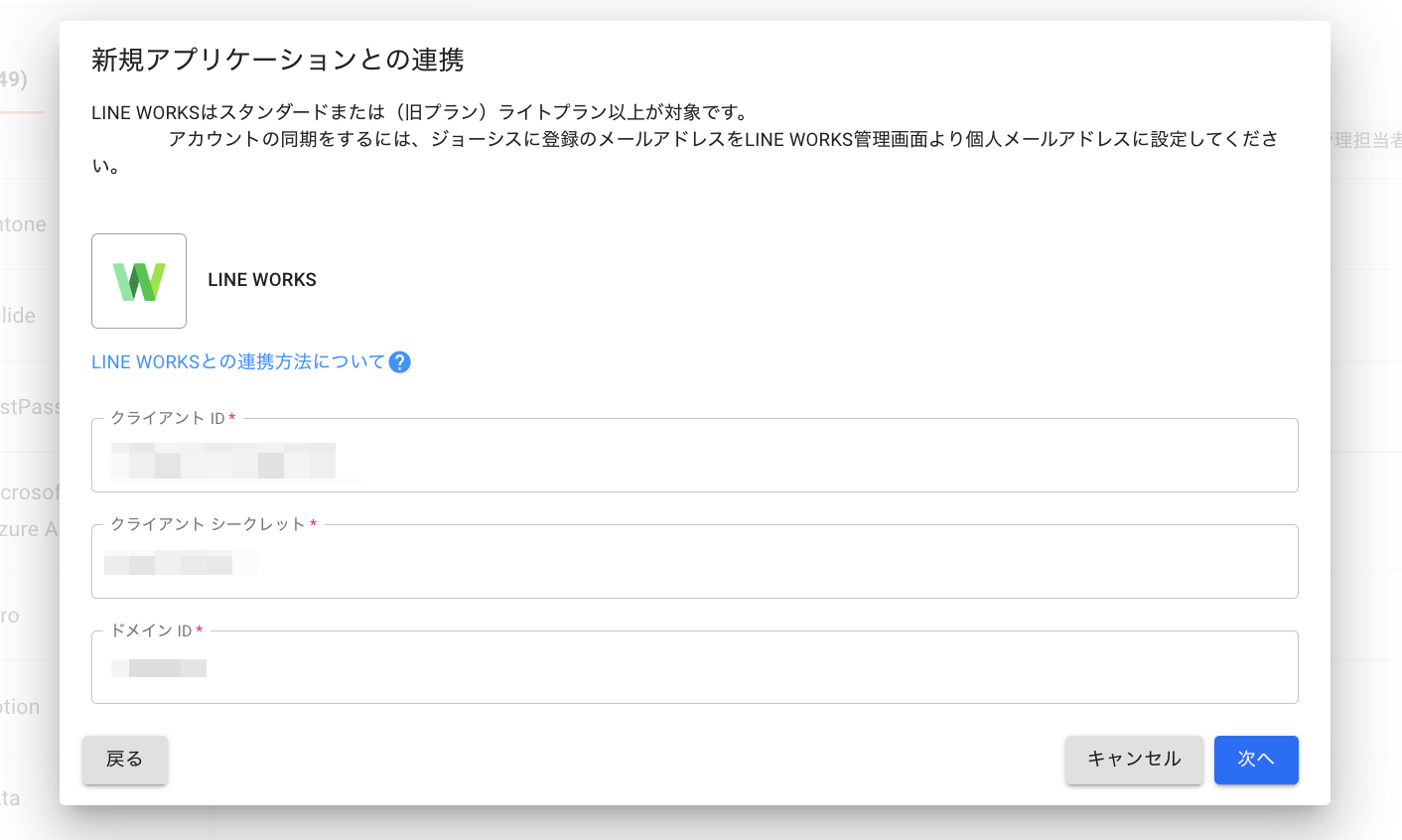Click the クライアント シークレット field label
This screenshot has height=840, width=1402.
coord(208,524)
